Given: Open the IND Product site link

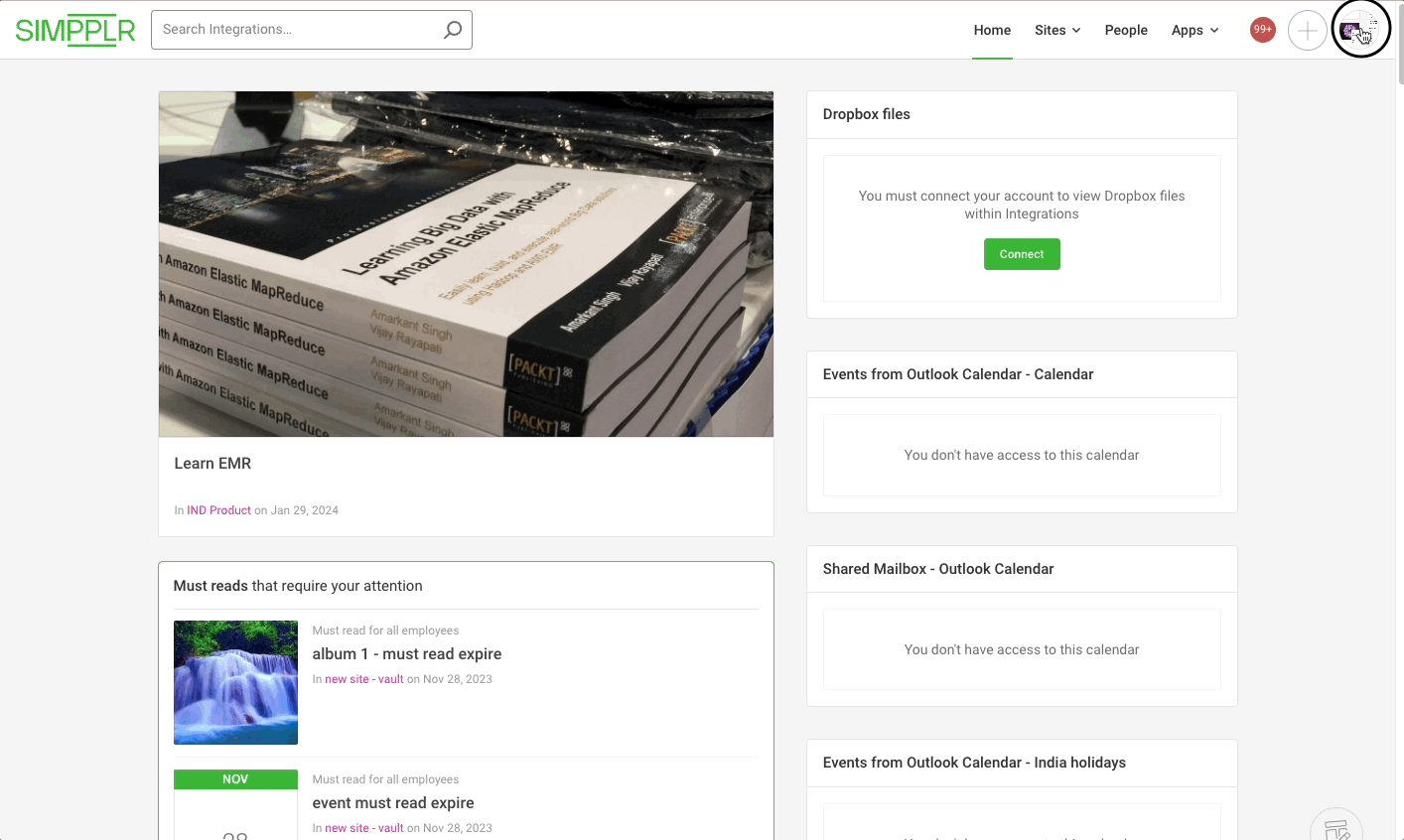Looking at the screenshot, I should point(218,509).
